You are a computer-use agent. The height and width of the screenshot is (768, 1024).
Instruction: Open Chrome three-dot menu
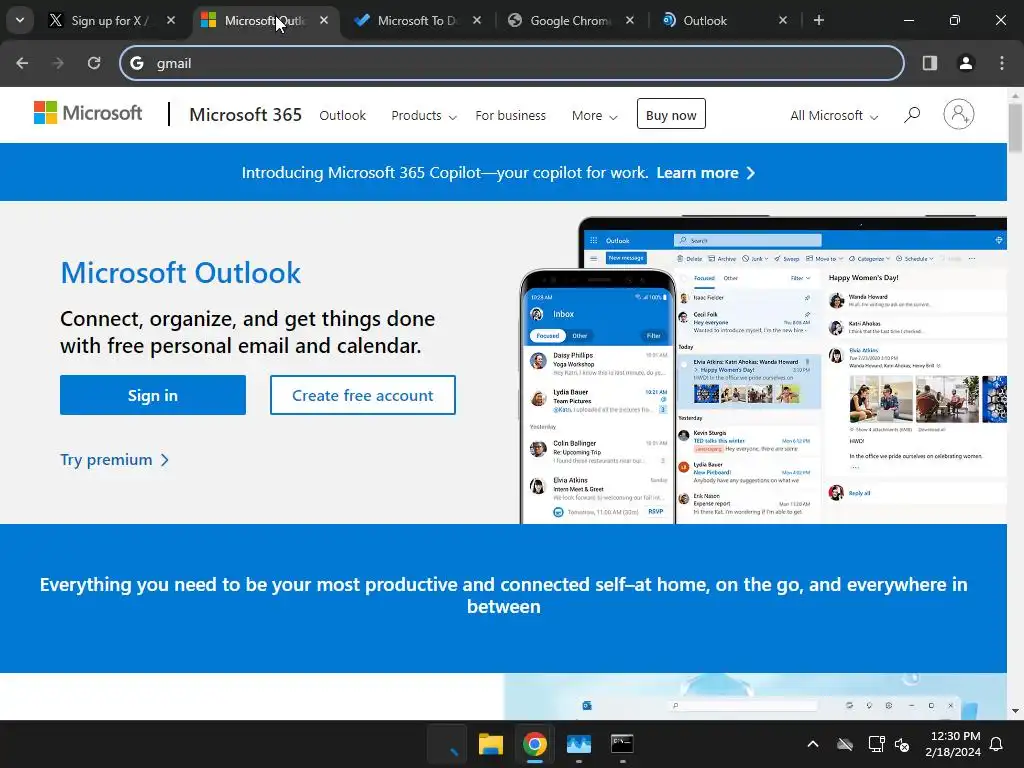click(1002, 63)
